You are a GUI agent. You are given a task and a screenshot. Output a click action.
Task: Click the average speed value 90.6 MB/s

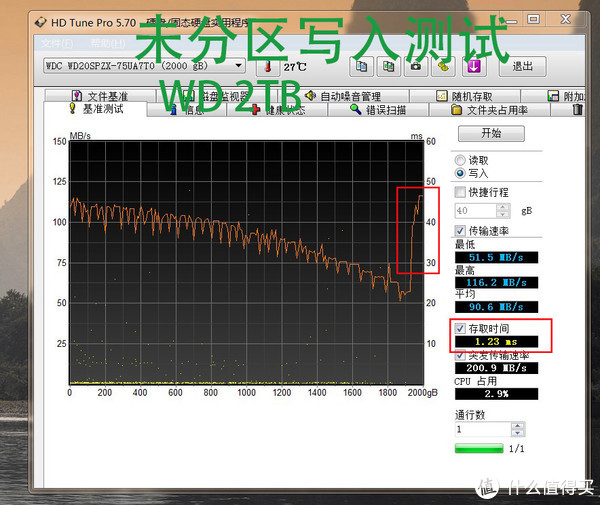click(x=496, y=307)
